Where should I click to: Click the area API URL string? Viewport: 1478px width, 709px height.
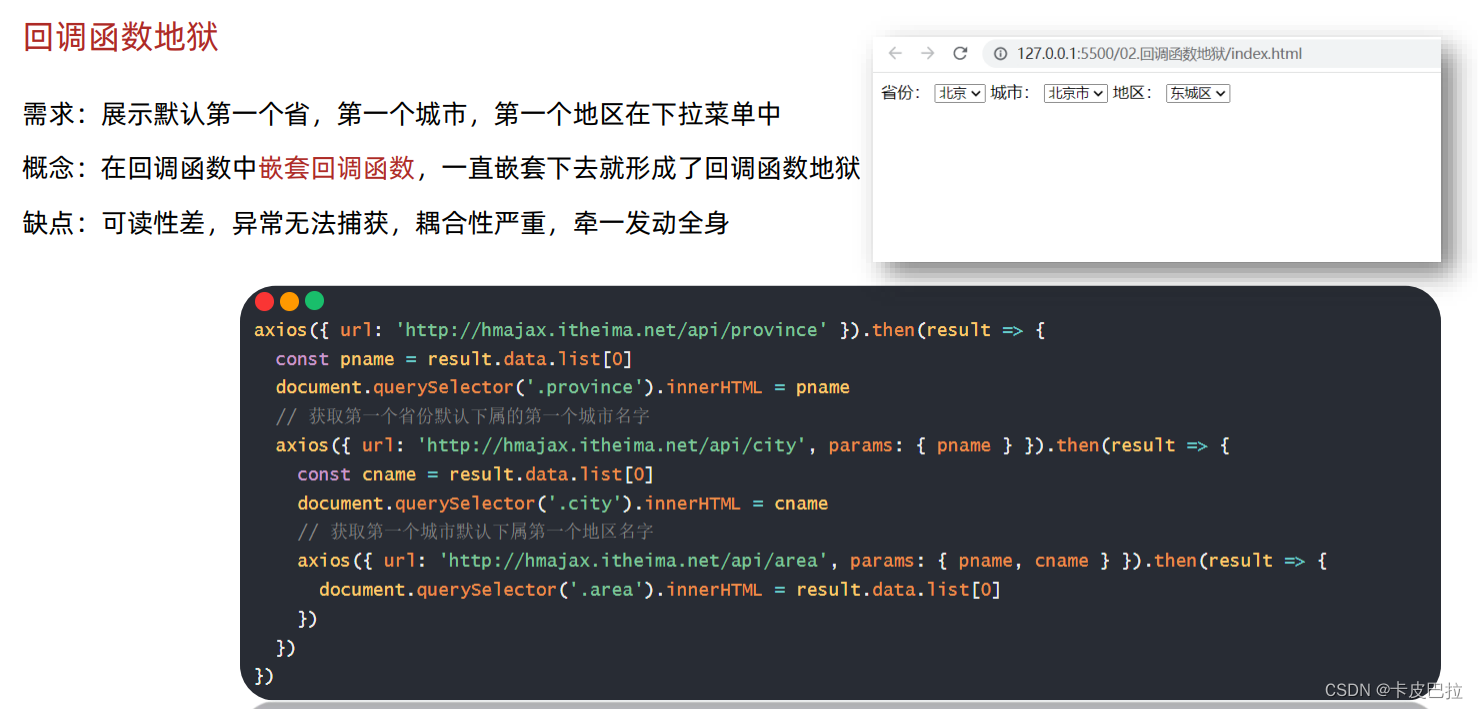[x=634, y=561]
